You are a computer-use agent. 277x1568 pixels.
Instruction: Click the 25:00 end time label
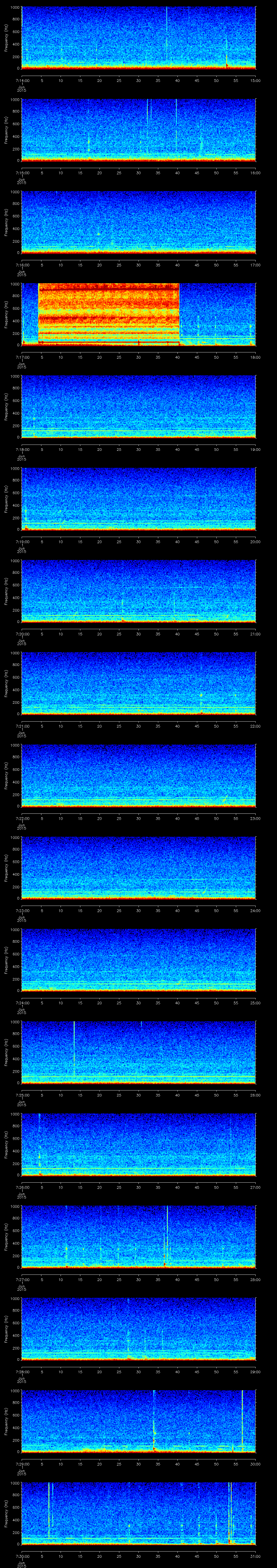click(255, 1003)
